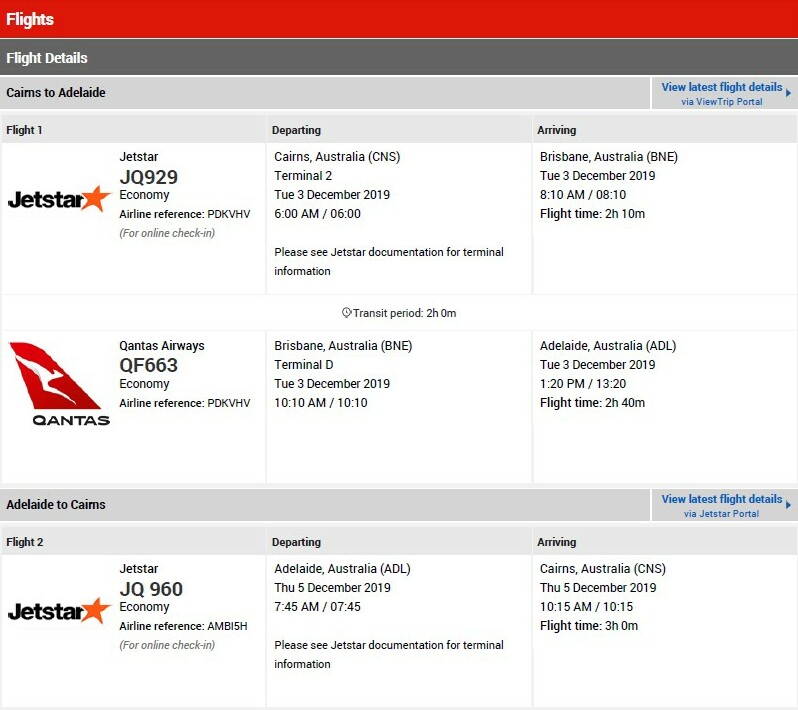Click the arrow next to Jetstar Portal link
The width and height of the screenshot is (798, 710).
(x=788, y=505)
